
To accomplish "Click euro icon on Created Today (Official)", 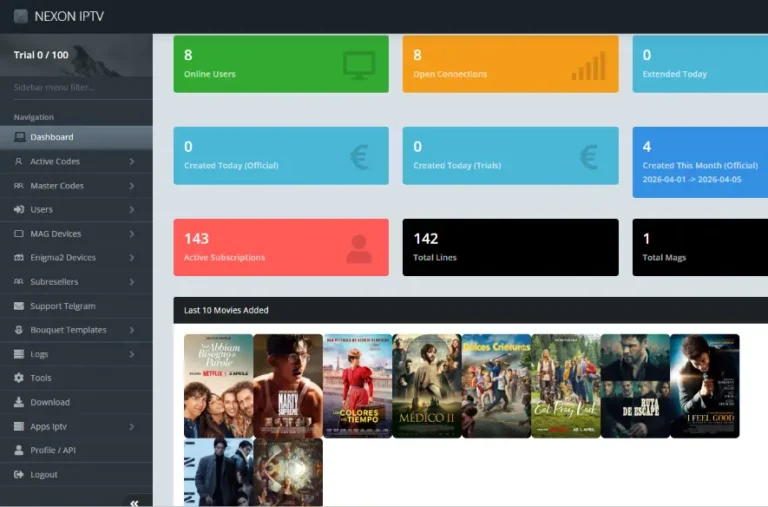I will point(359,157).
